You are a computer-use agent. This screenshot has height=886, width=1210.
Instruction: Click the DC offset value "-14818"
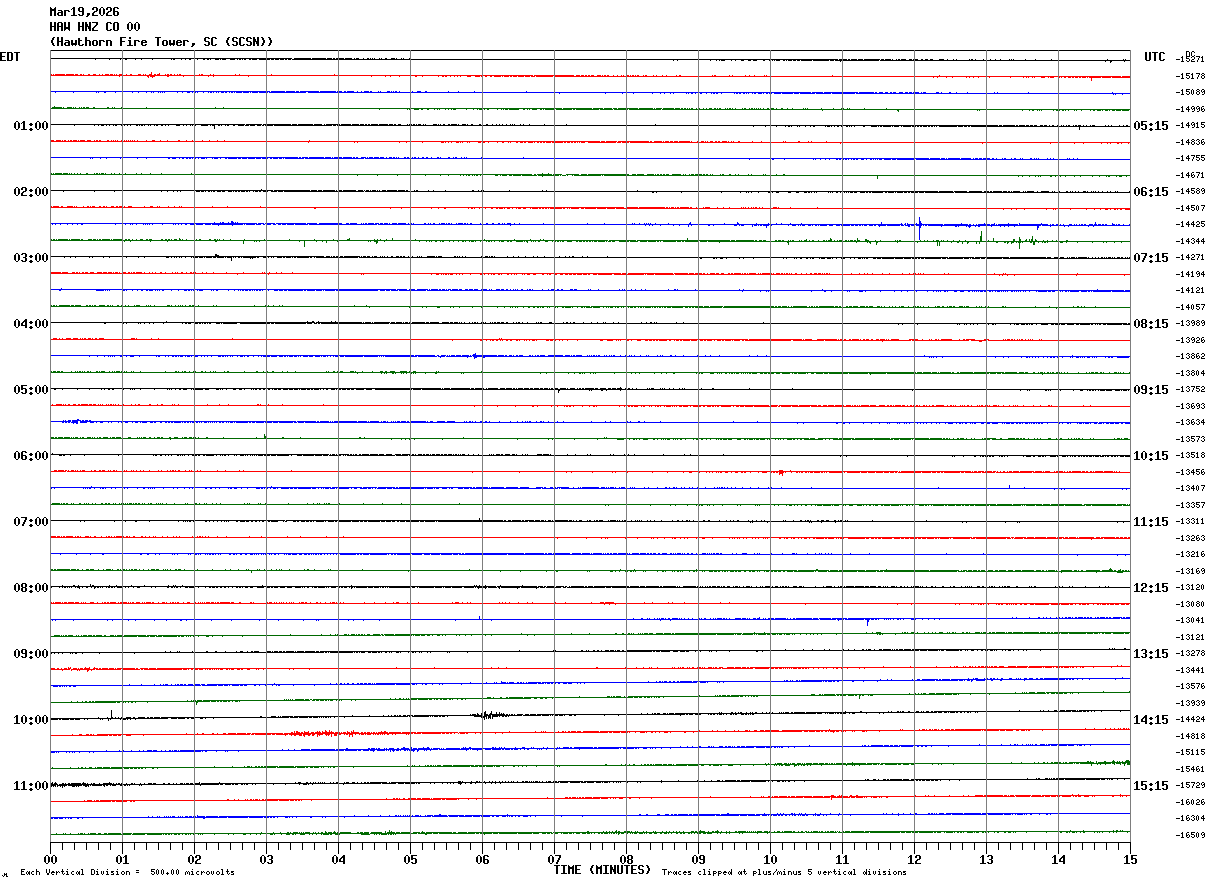(x=1190, y=736)
